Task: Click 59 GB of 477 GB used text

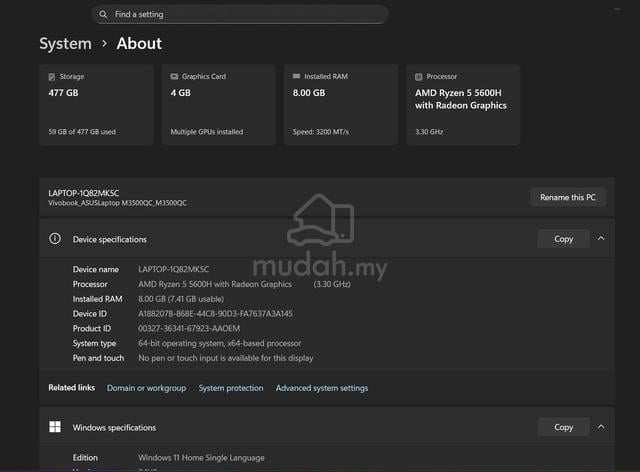Action: 82,132
